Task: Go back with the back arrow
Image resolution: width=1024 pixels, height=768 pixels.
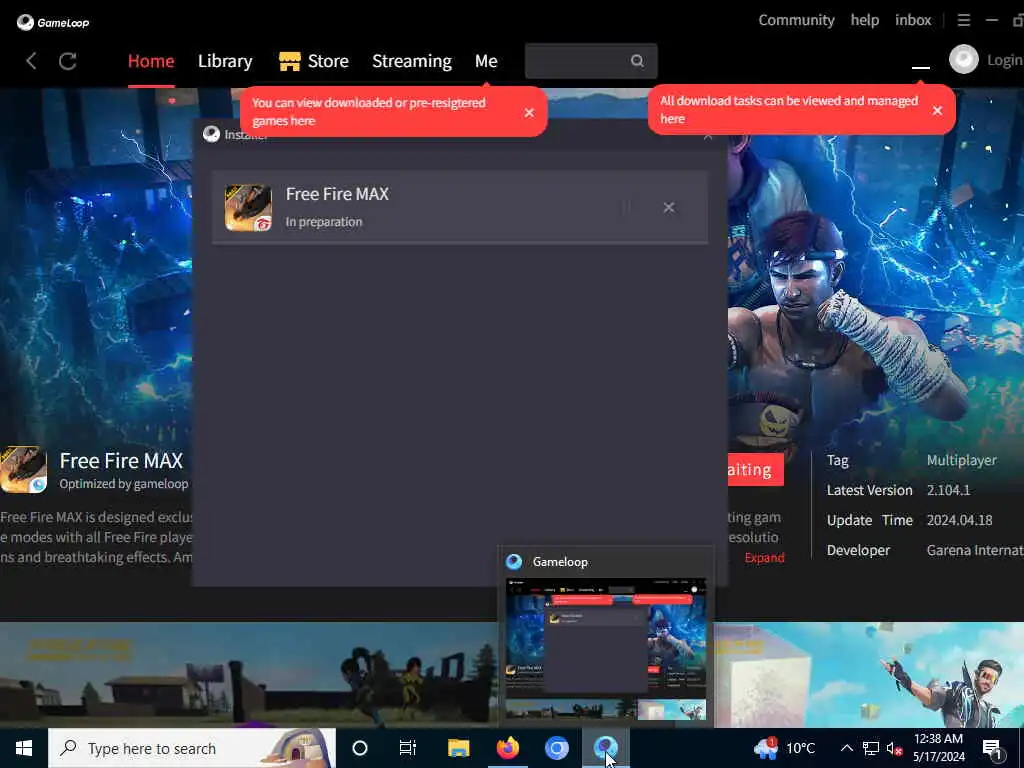Action: click(x=31, y=61)
